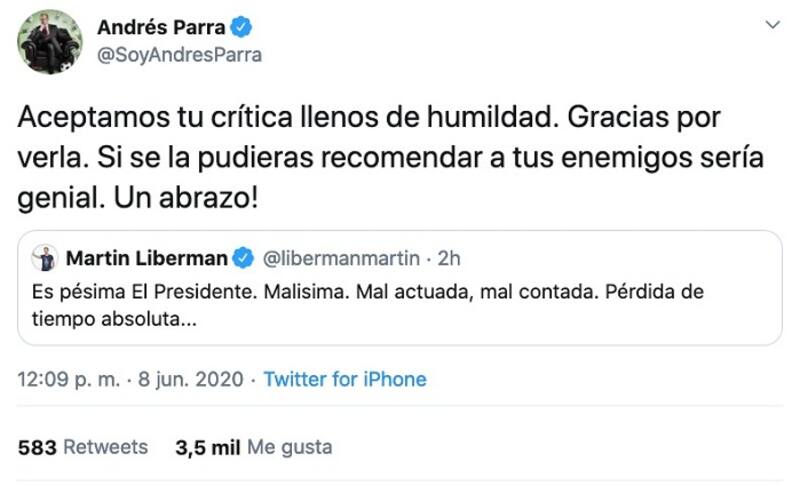This screenshot has height=486, width=800.
Task: Click the 'genial. Un abrazo!' closing line
Action: (138, 199)
